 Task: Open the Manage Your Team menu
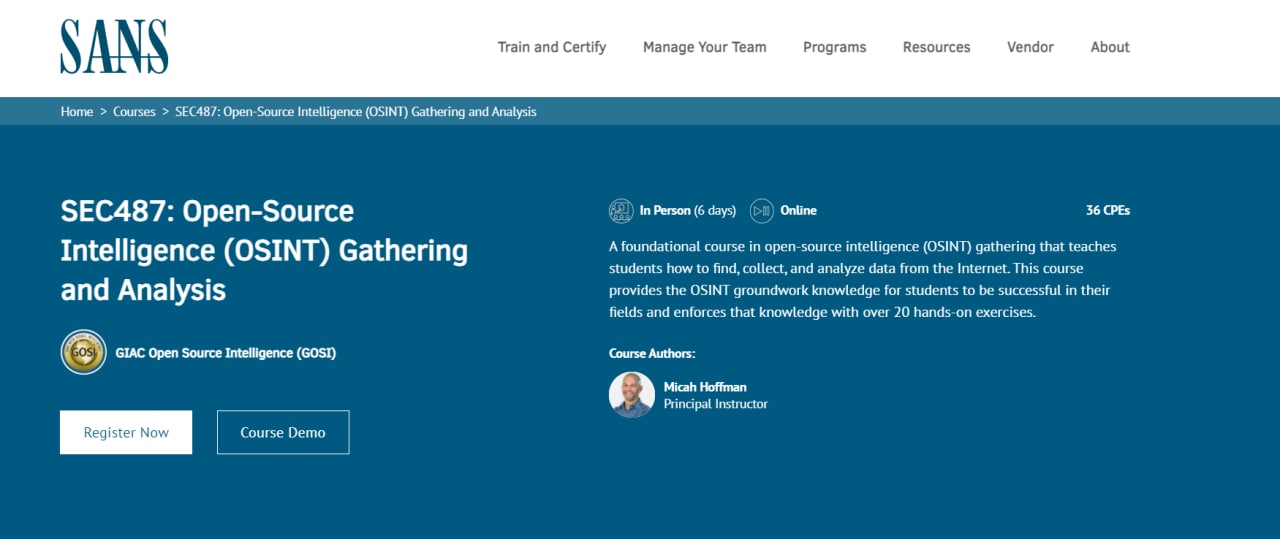705,47
